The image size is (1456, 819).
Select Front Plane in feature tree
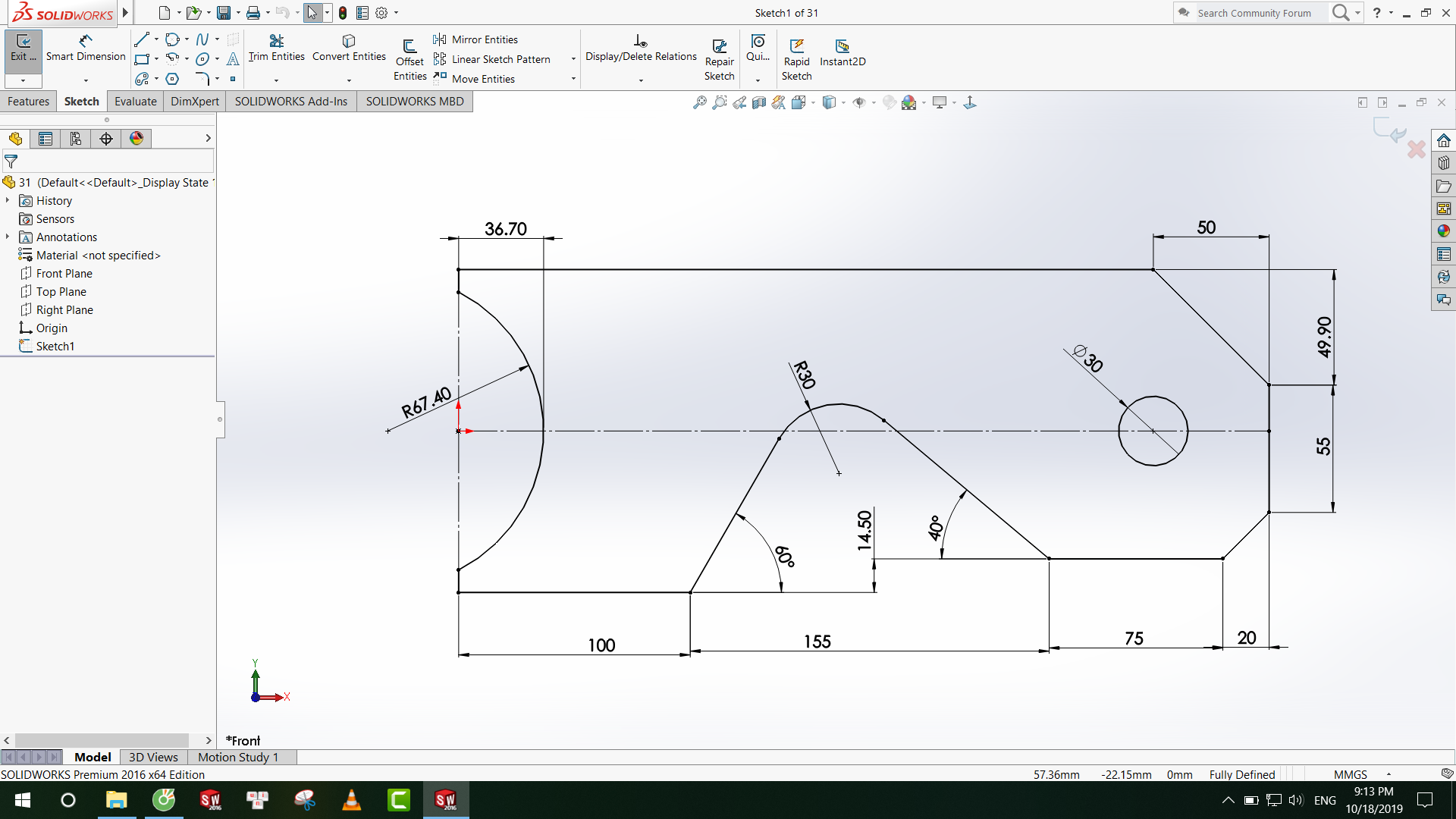tap(64, 273)
